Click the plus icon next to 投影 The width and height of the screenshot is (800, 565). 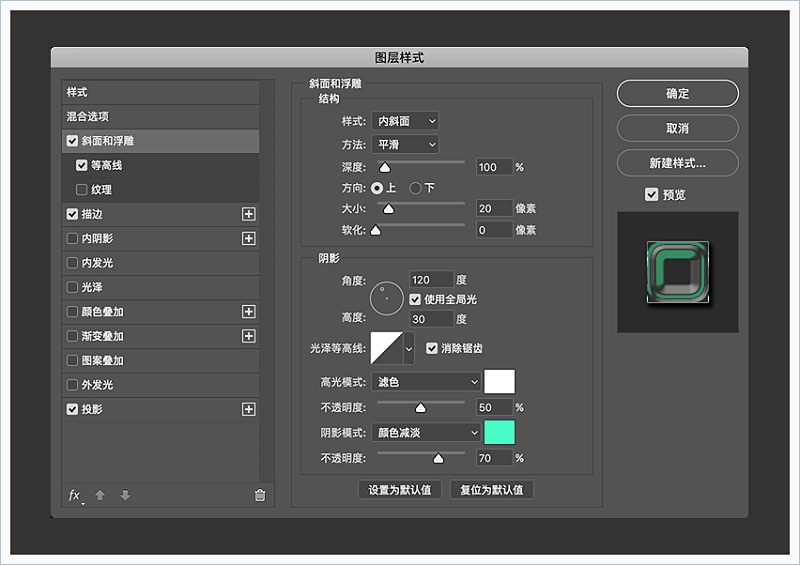click(x=249, y=409)
